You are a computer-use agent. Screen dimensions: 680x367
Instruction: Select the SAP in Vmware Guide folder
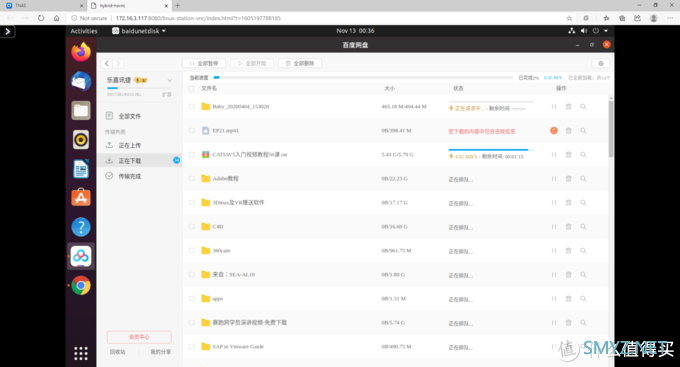tap(238, 347)
